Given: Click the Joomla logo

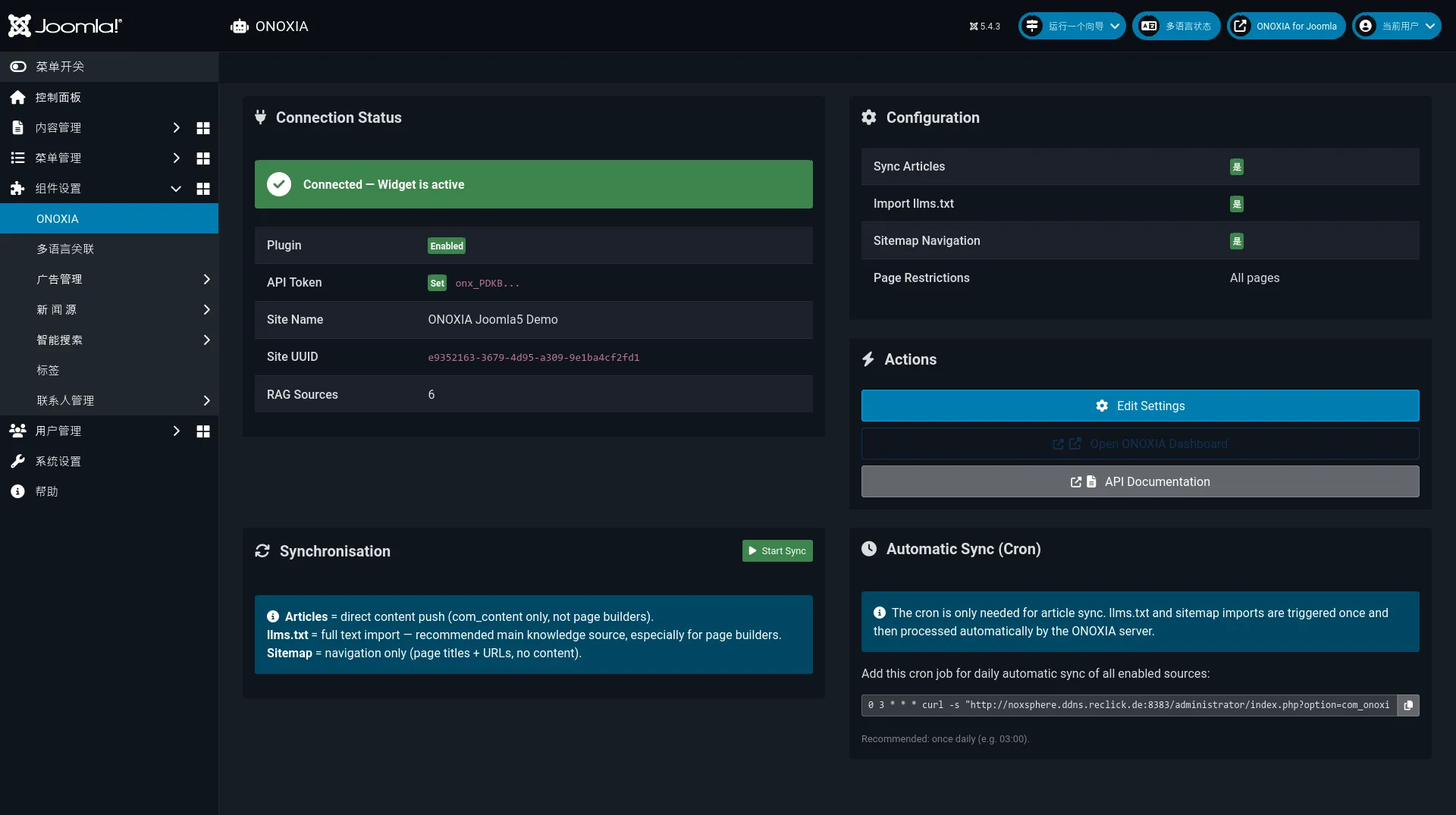Looking at the screenshot, I should [64, 26].
